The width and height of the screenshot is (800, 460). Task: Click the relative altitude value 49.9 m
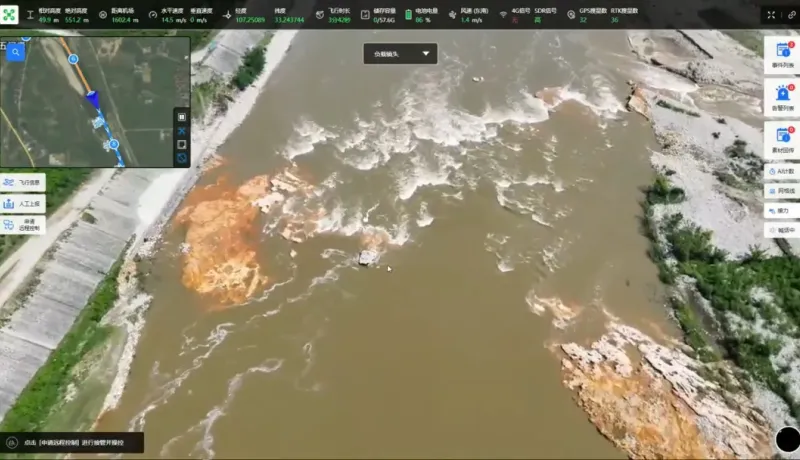pos(48,20)
